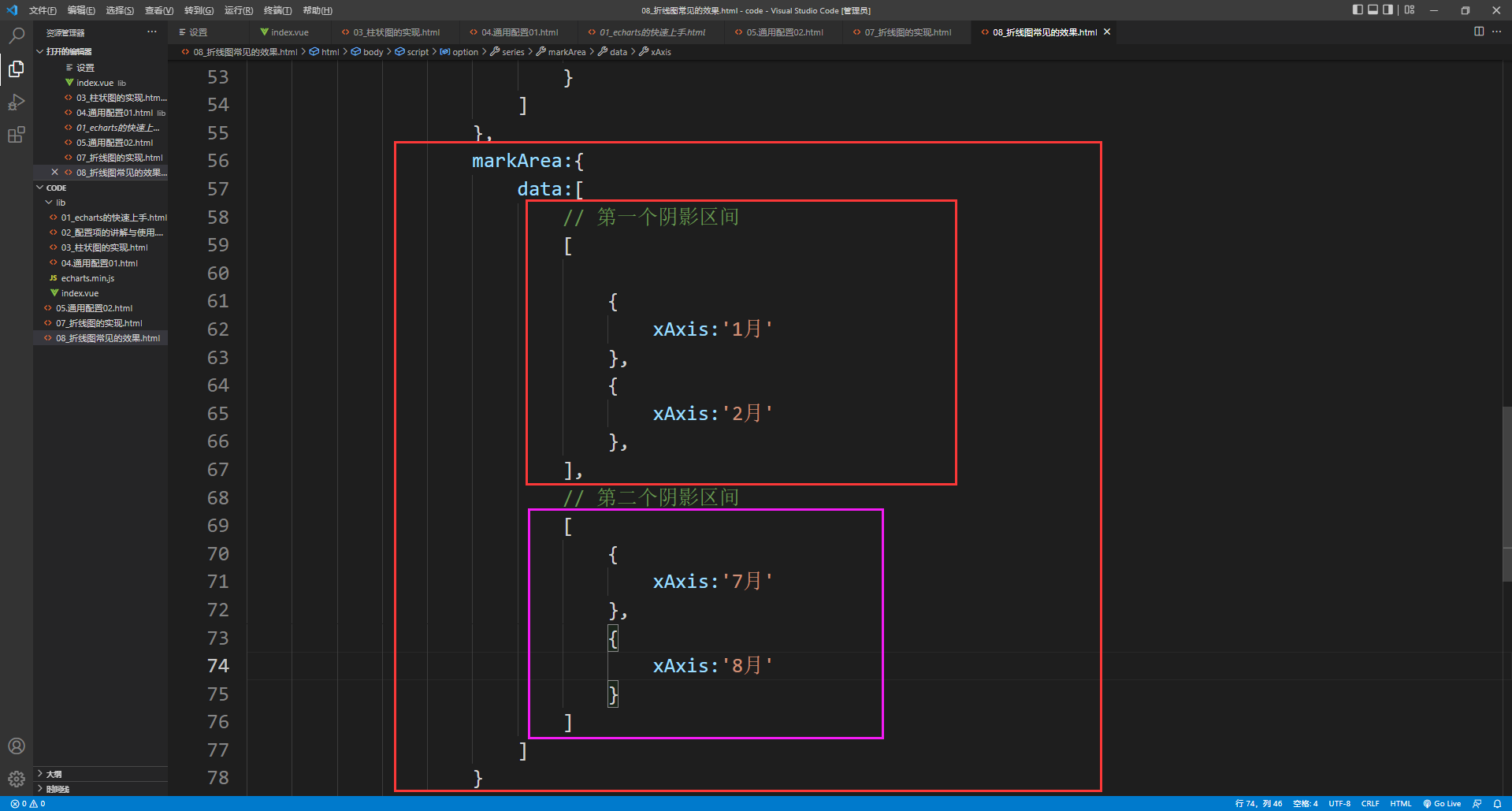Close the 08_折线图常见的效果.html tab

1107,32
